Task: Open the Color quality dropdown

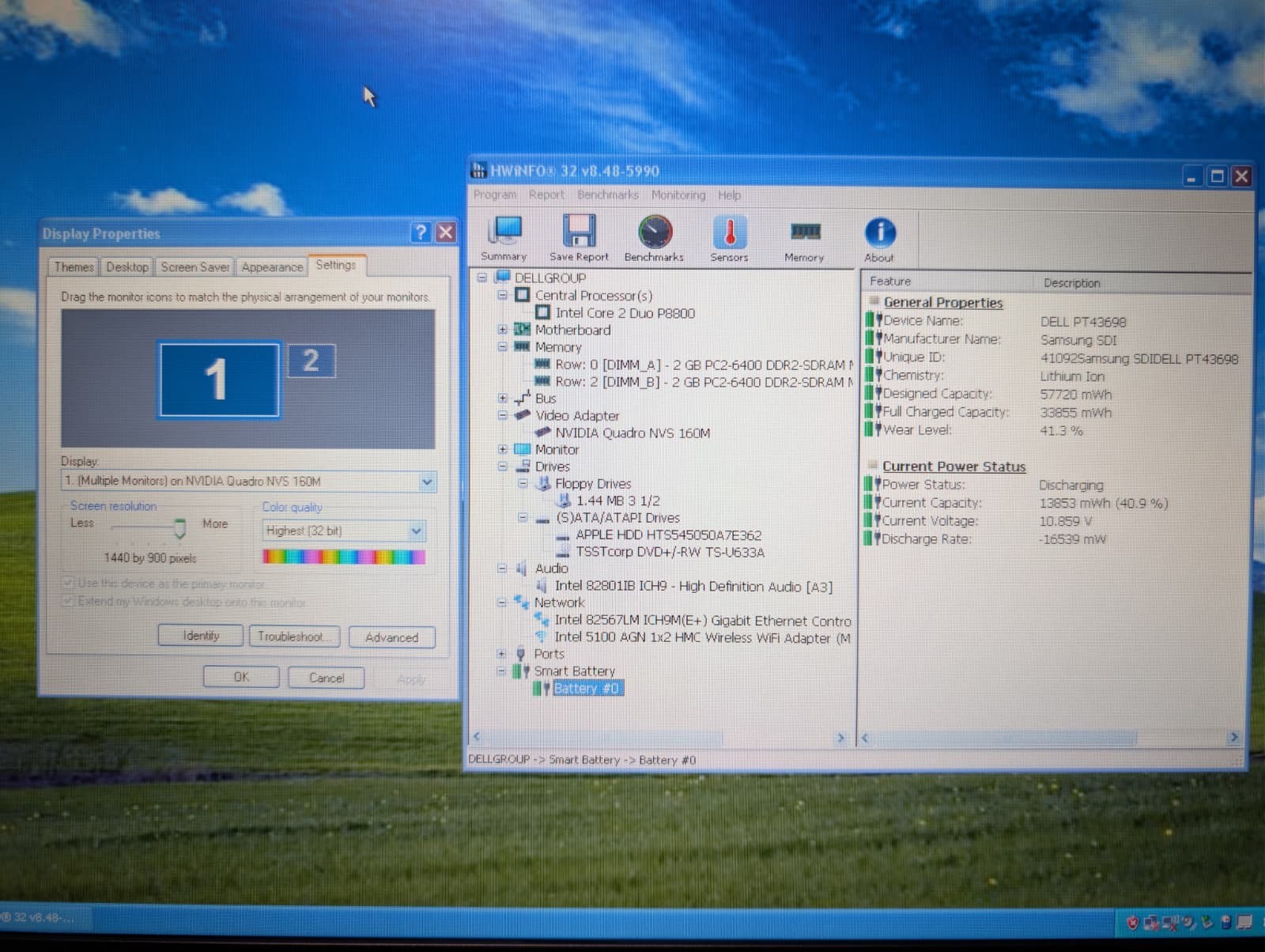Action: tap(417, 531)
